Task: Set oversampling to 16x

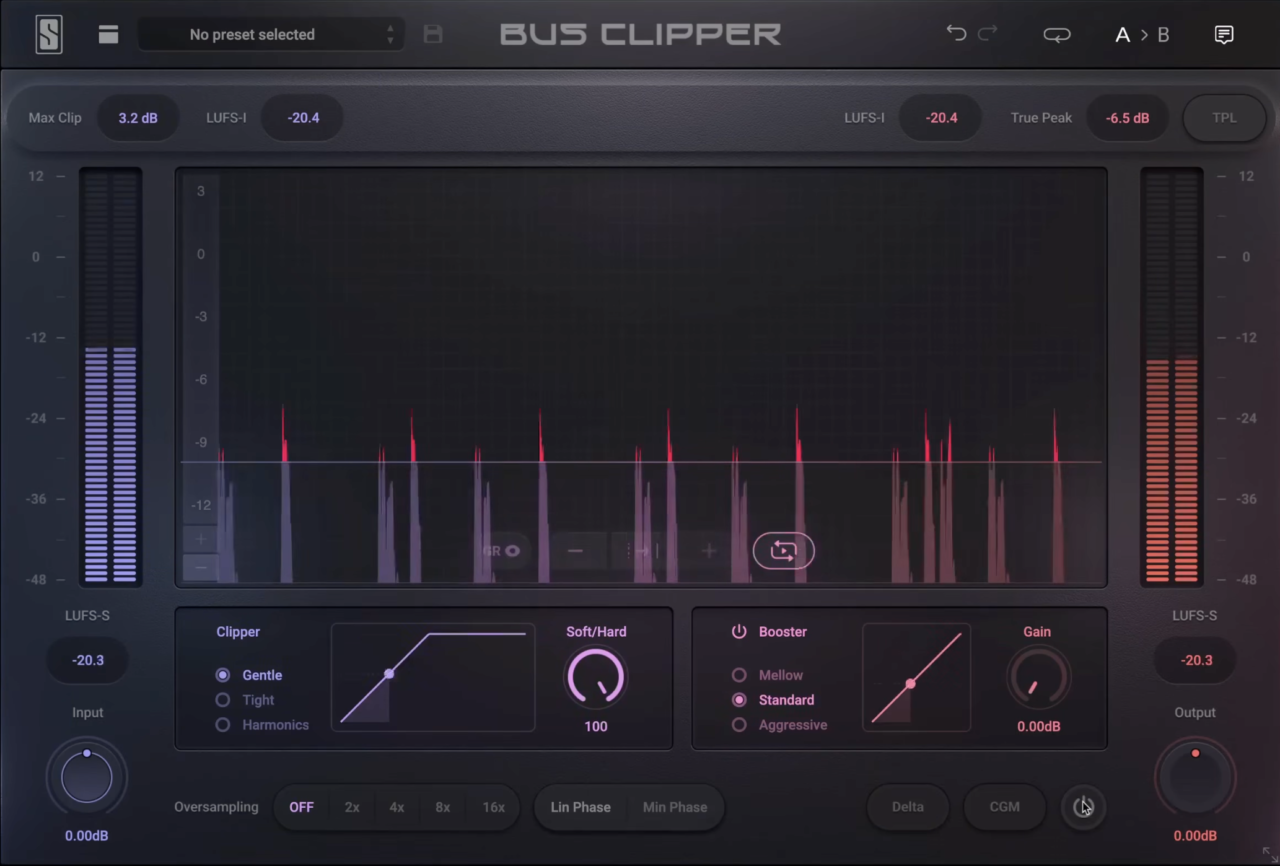Action: coord(494,808)
